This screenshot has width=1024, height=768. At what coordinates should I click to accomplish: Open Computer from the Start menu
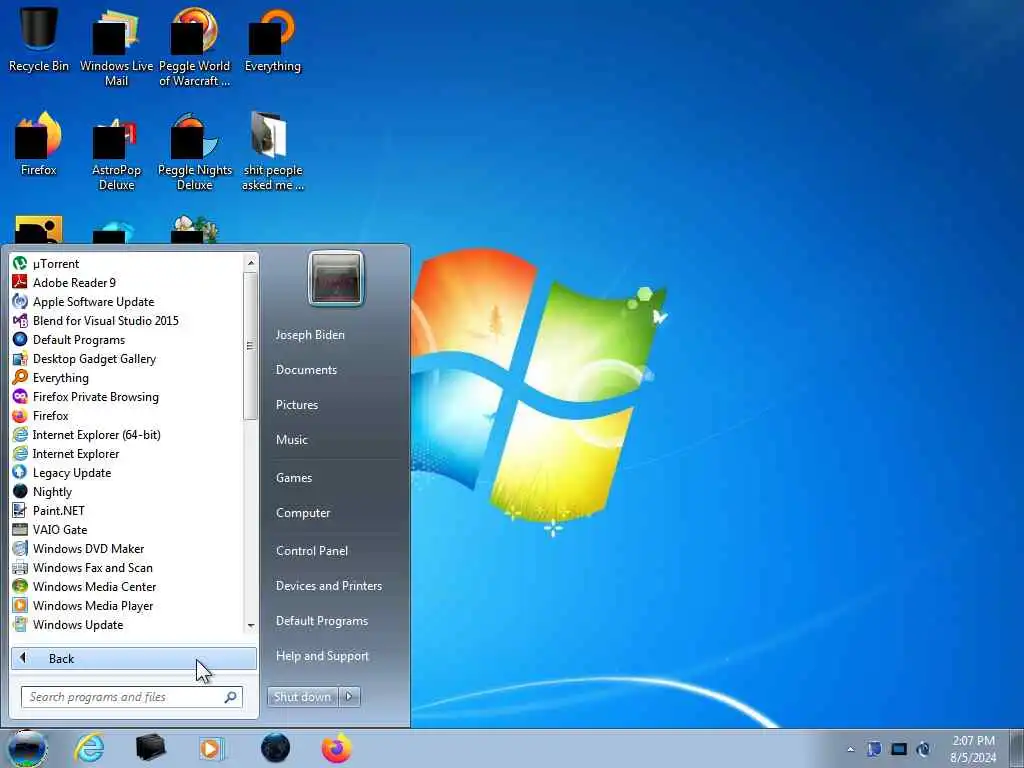point(302,513)
